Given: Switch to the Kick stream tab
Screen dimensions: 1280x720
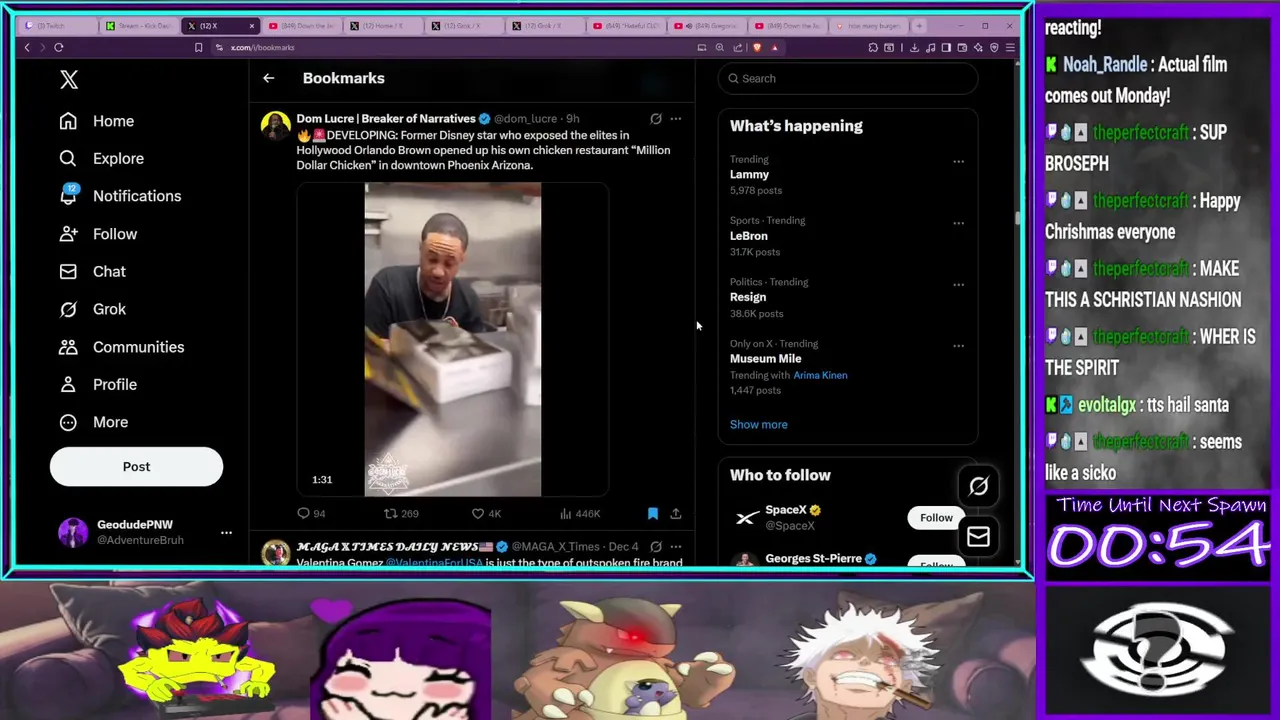Looking at the screenshot, I should [140, 26].
